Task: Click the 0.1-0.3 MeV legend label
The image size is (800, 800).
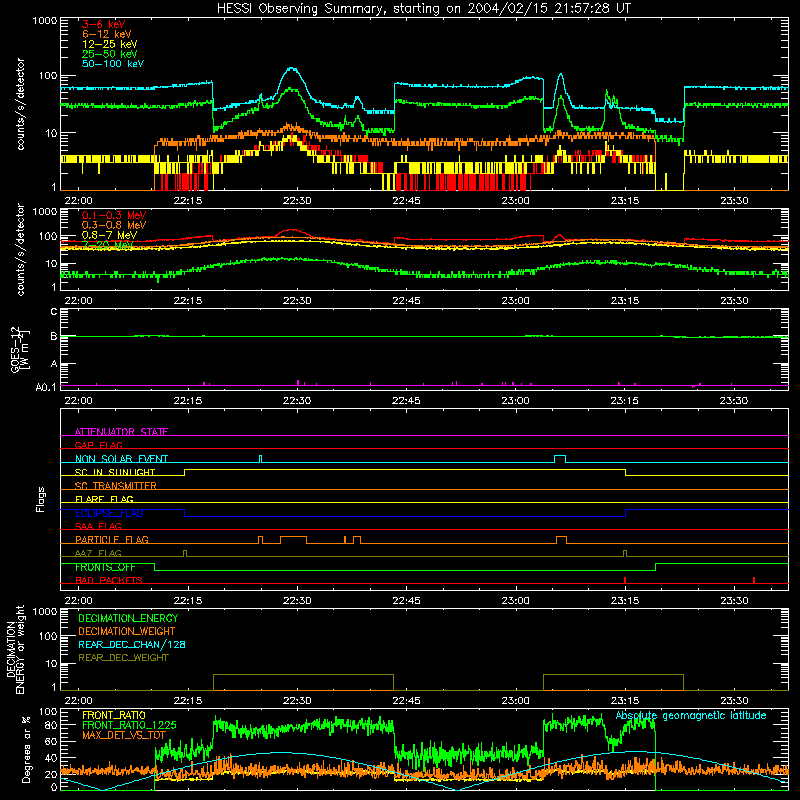Action: pyautogui.click(x=114, y=215)
